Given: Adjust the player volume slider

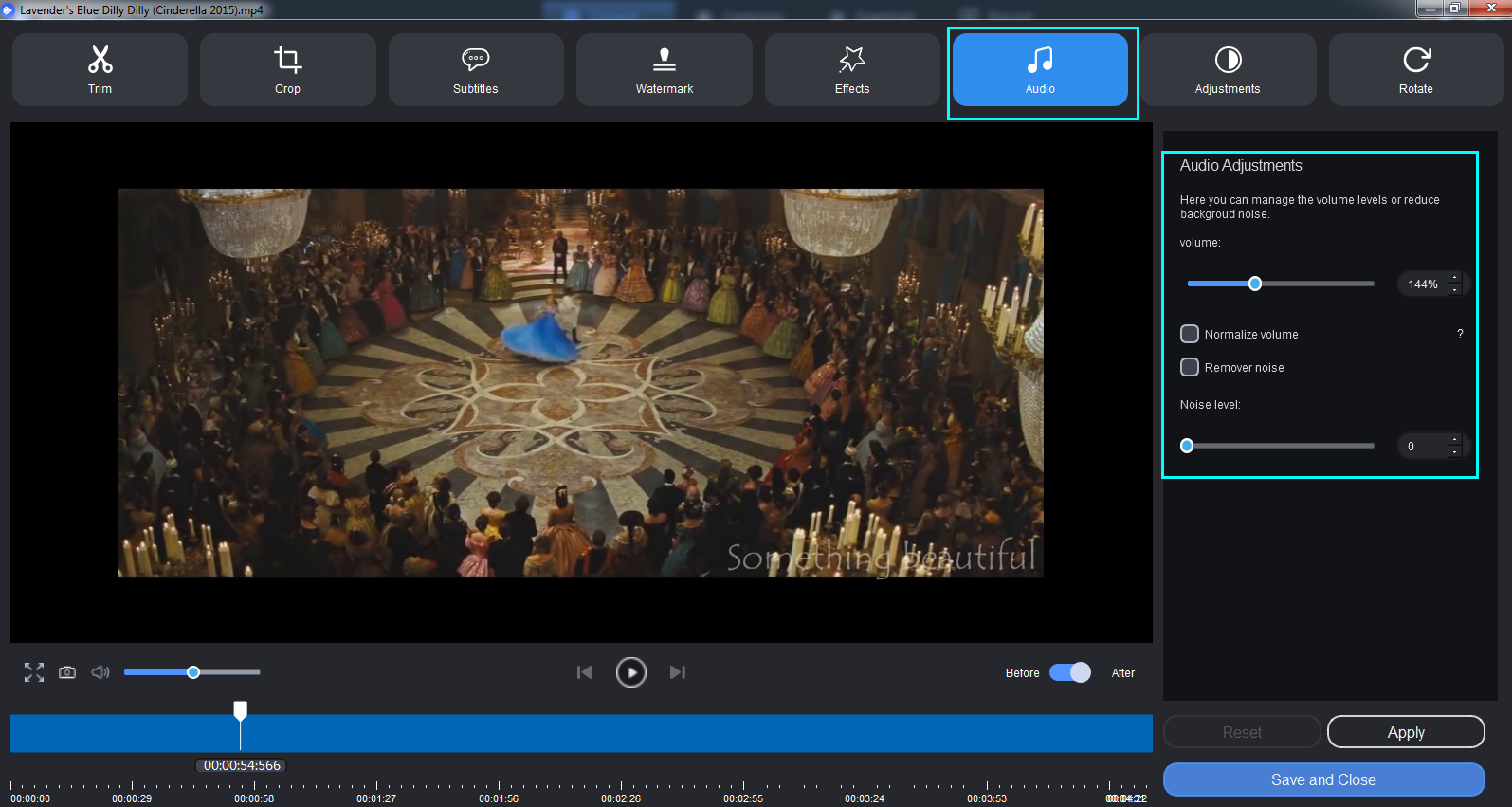Looking at the screenshot, I should pyautogui.click(x=192, y=672).
